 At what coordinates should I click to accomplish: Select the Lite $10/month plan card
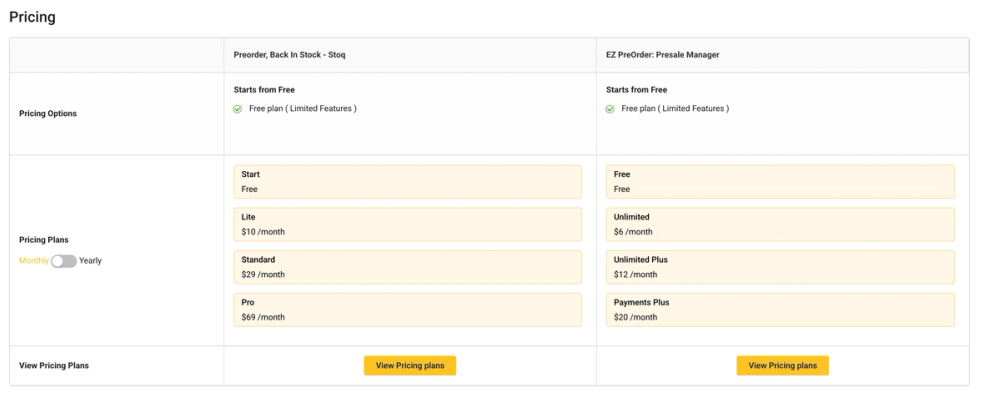pos(408,225)
